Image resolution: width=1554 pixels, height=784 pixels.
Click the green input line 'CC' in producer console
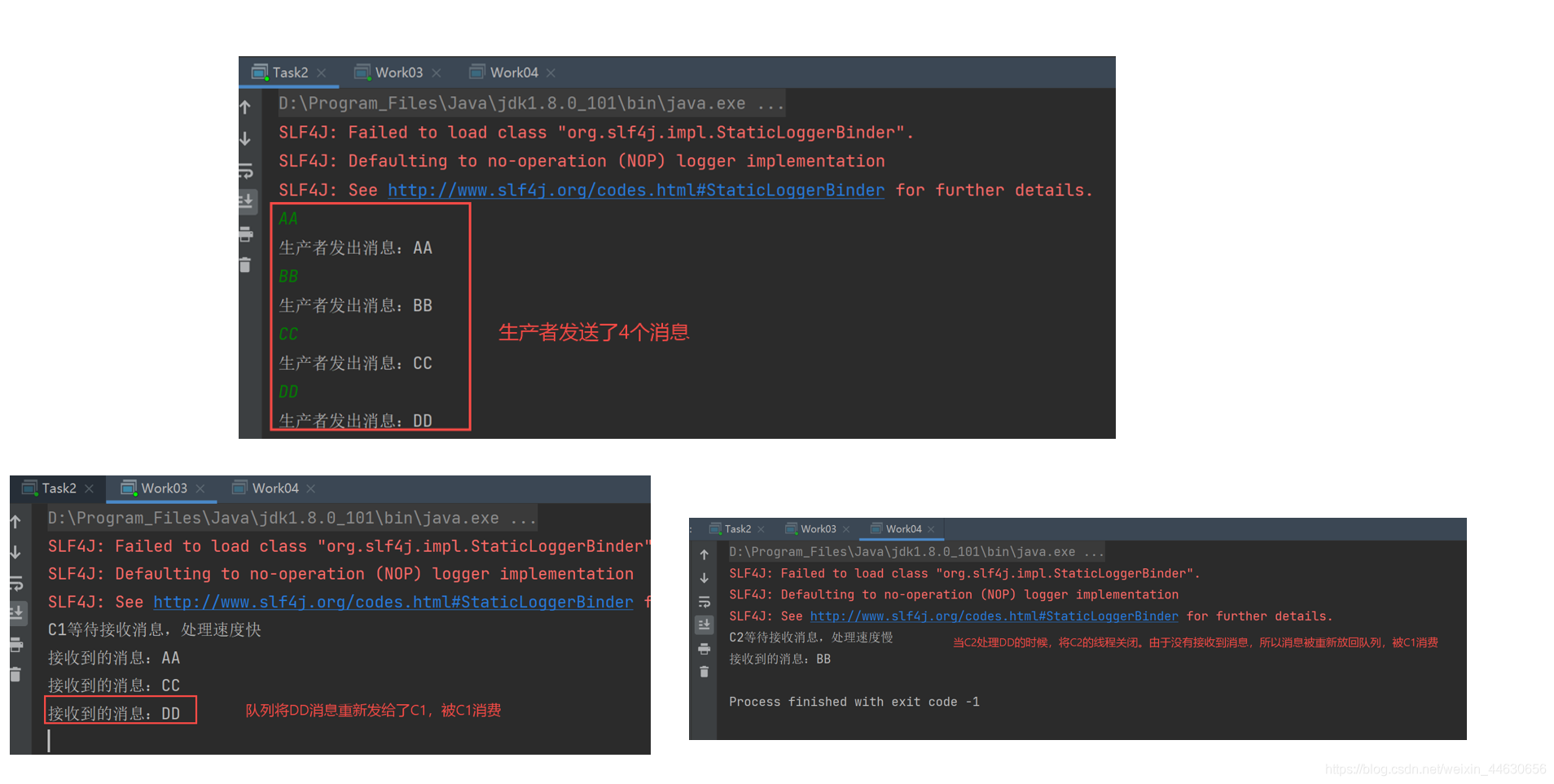point(288,335)
